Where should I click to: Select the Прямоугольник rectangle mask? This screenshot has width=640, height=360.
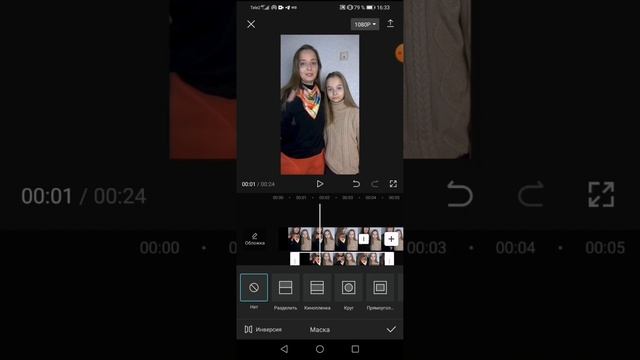pyautogui.click(x=380, y=288)
